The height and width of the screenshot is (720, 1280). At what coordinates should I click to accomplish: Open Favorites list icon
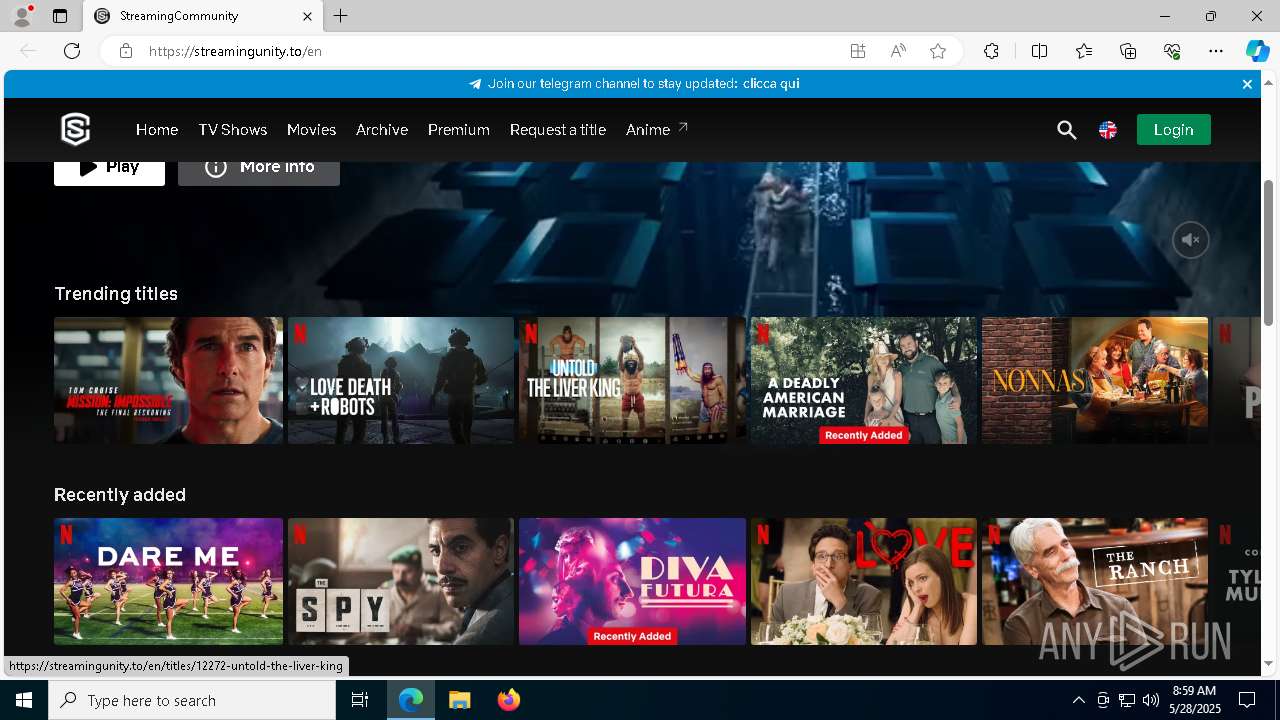pos(1084,51)
